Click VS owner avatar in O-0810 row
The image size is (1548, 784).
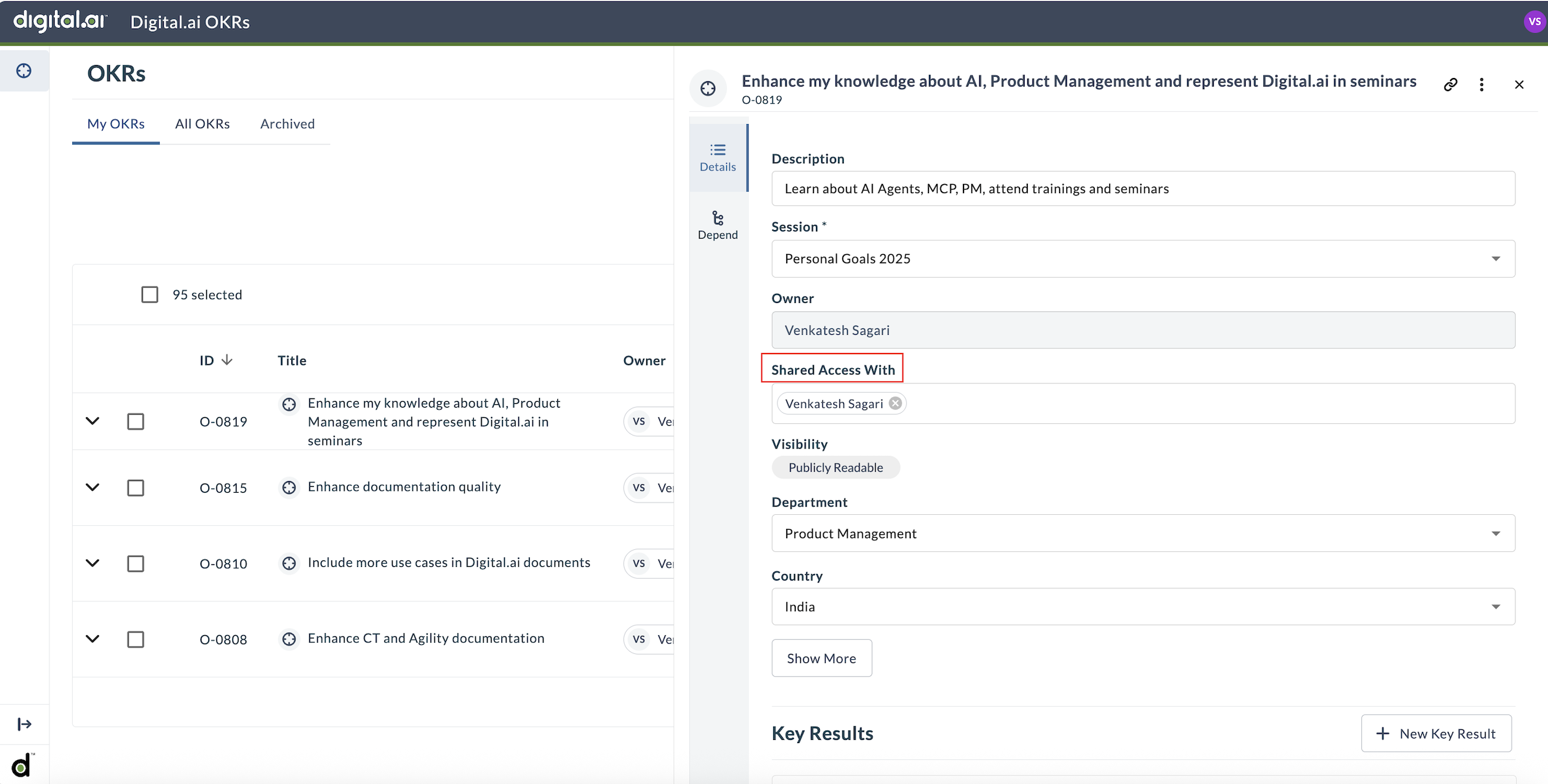click(x=639, y=563)
